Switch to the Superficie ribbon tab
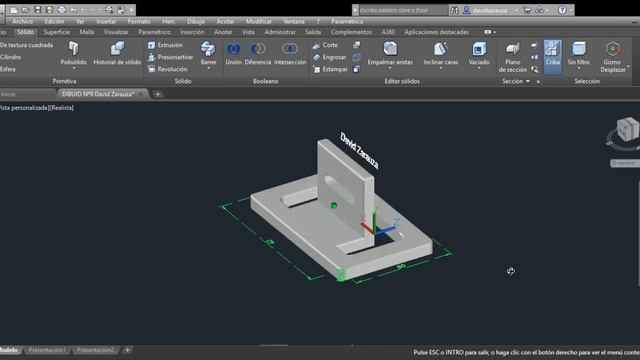The width and height of the screenshot is (640, 360). coord(56,32)
